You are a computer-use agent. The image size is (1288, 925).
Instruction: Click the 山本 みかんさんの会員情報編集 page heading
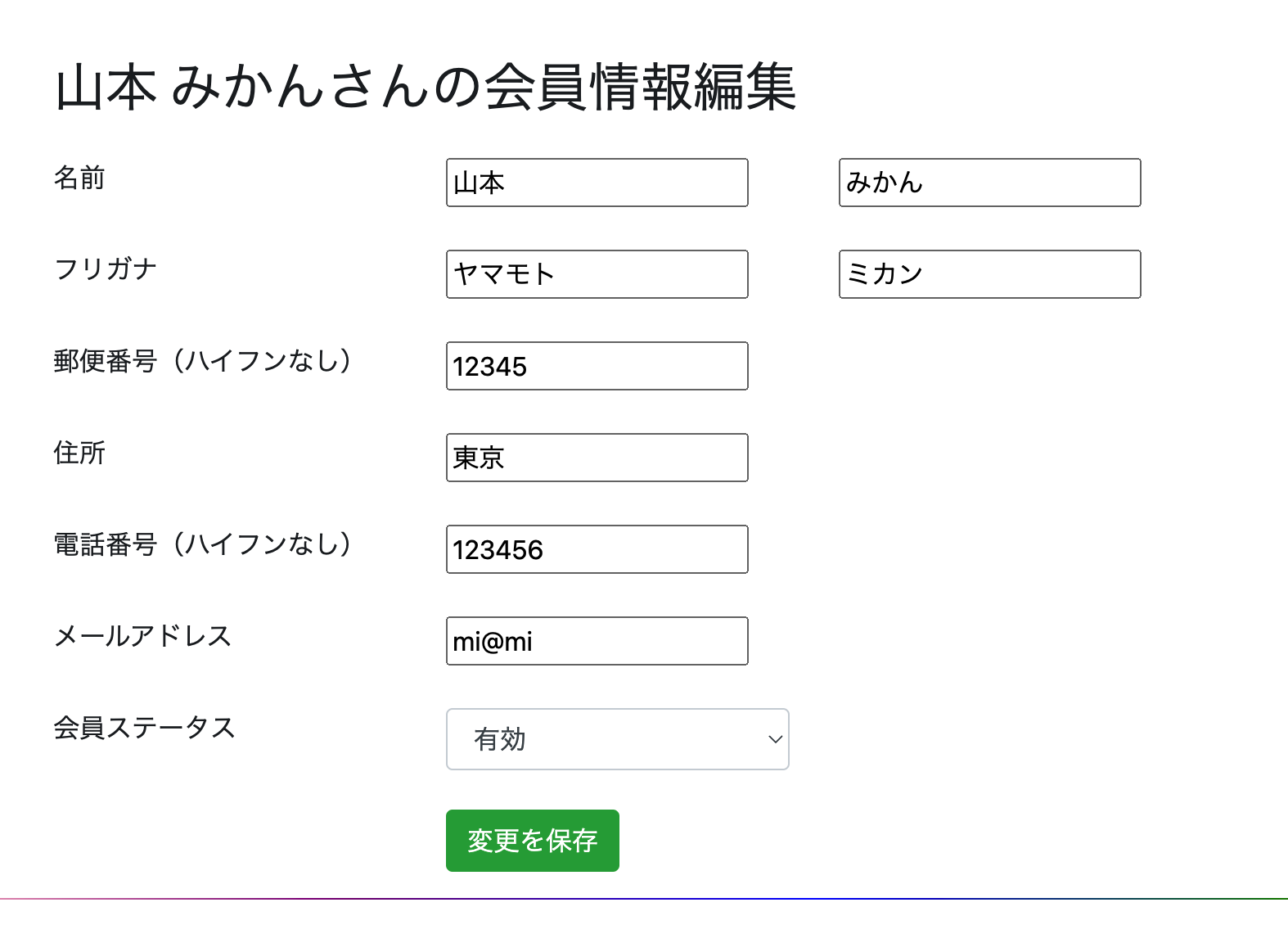pos(426,87)
